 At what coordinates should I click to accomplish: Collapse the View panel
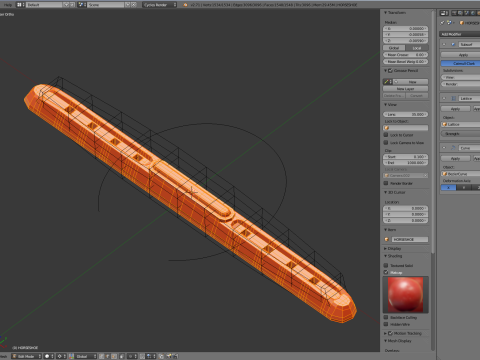click(x=386, y=105)
